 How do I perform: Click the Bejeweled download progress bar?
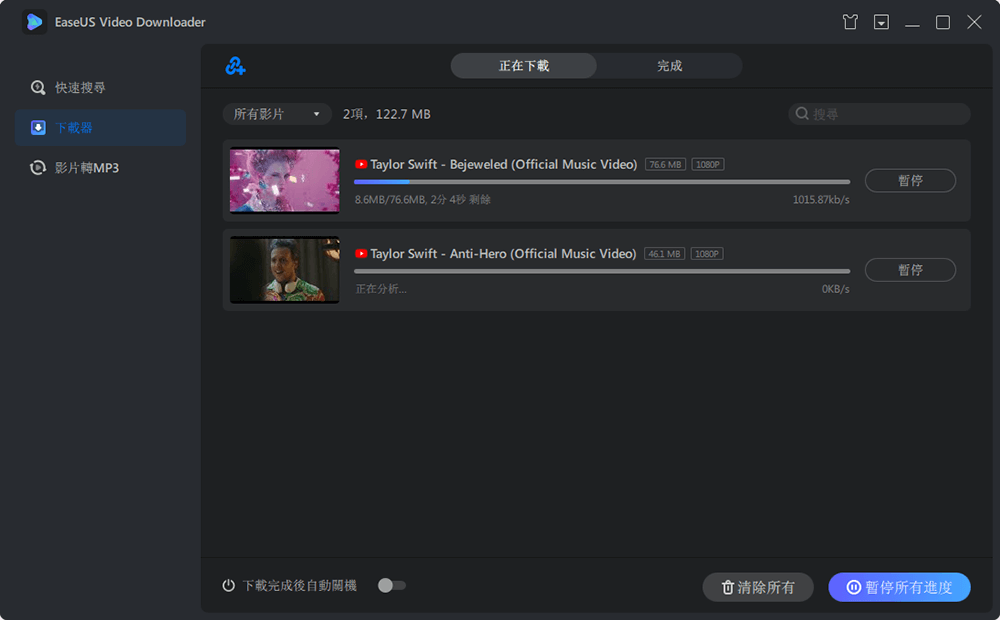[602, 182]
